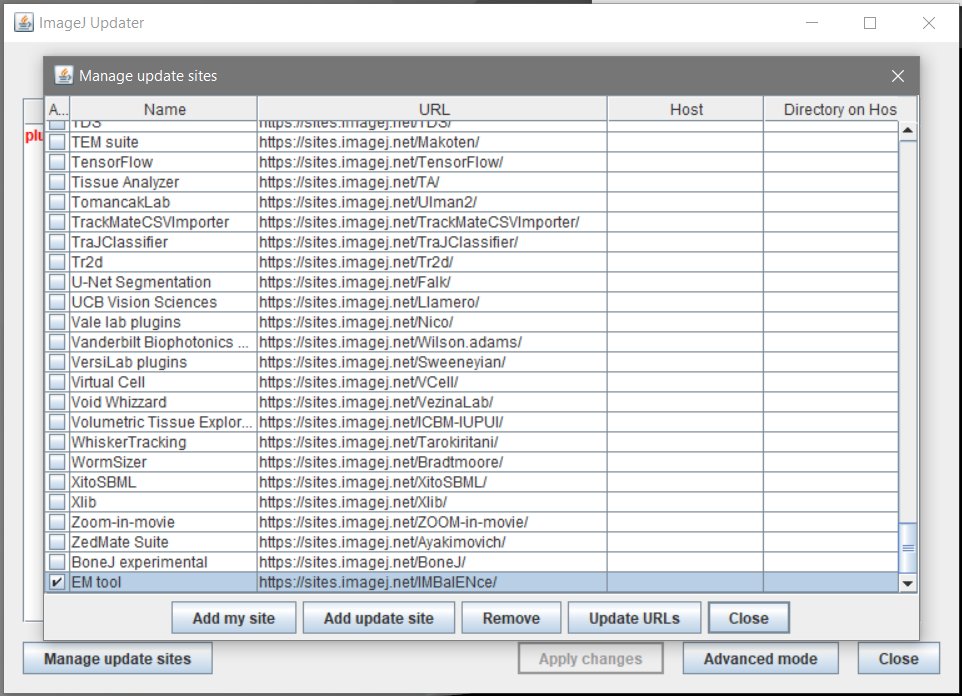Image resolution: width=962 pixels, height=696 pixels.
Task: Enable the BoneJ experimental checkbox
Action: (58, 562)
